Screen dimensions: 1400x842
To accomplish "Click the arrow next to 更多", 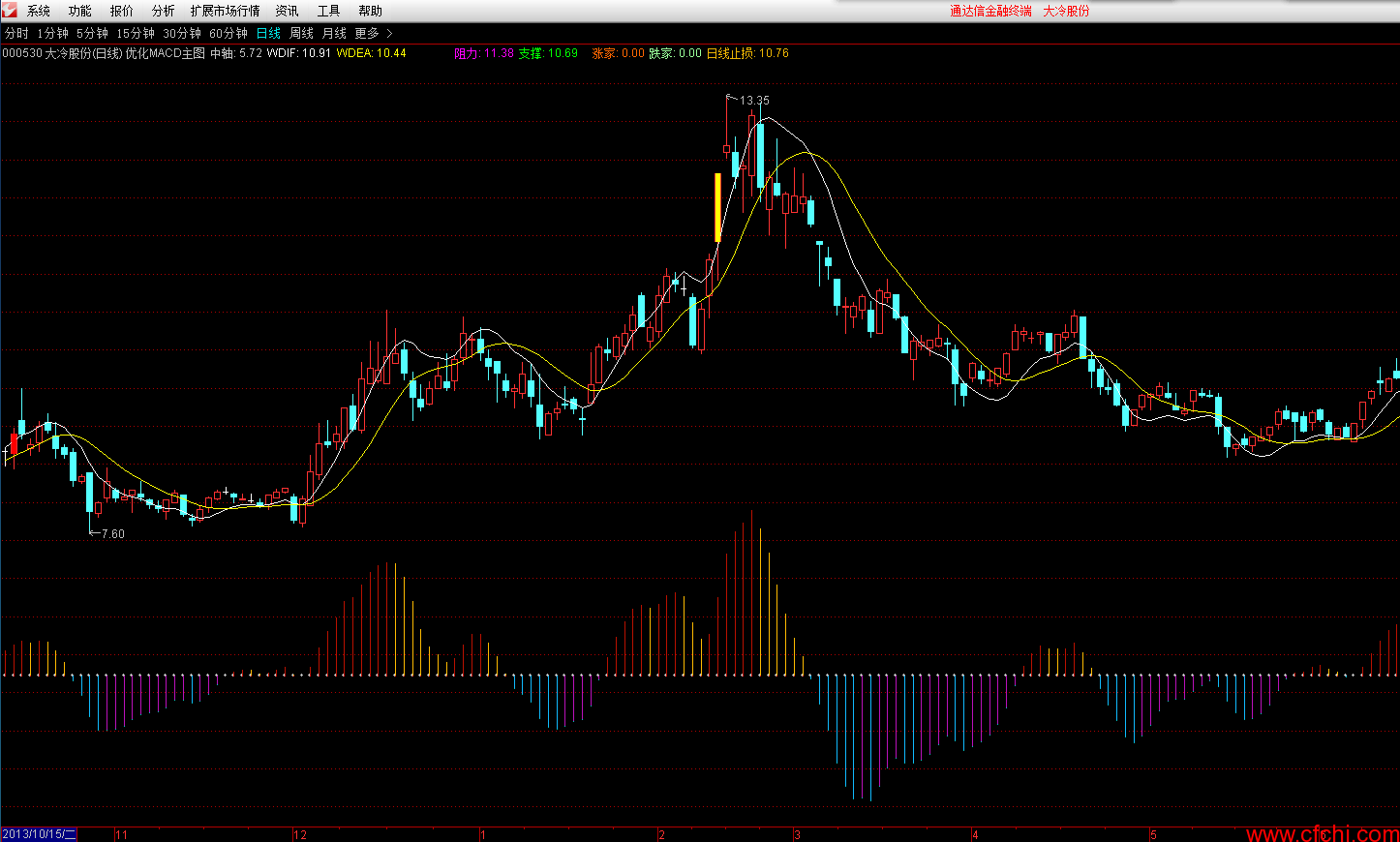I will click(390, 33).
